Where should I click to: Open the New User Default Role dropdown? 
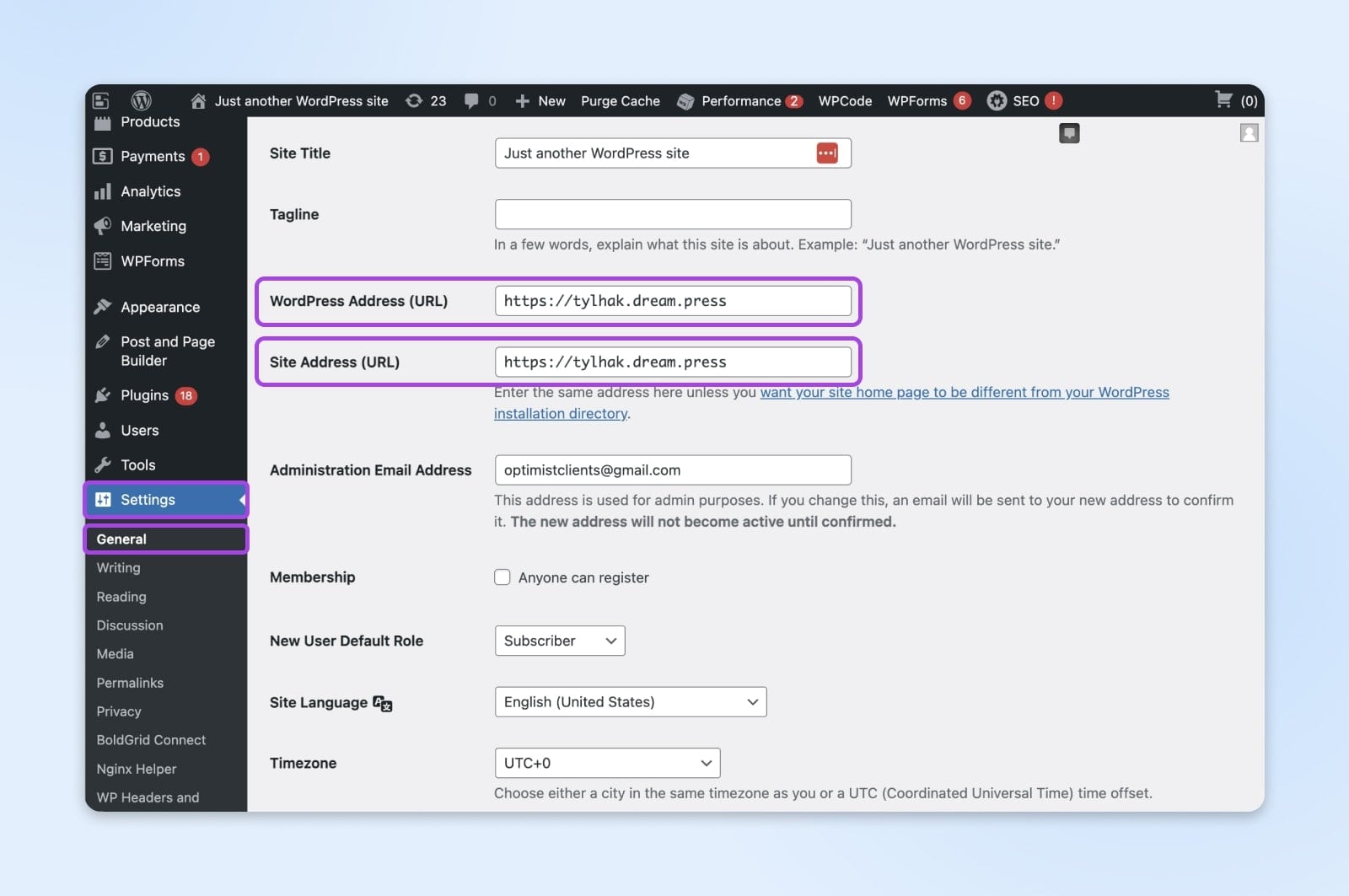point(559,641)
